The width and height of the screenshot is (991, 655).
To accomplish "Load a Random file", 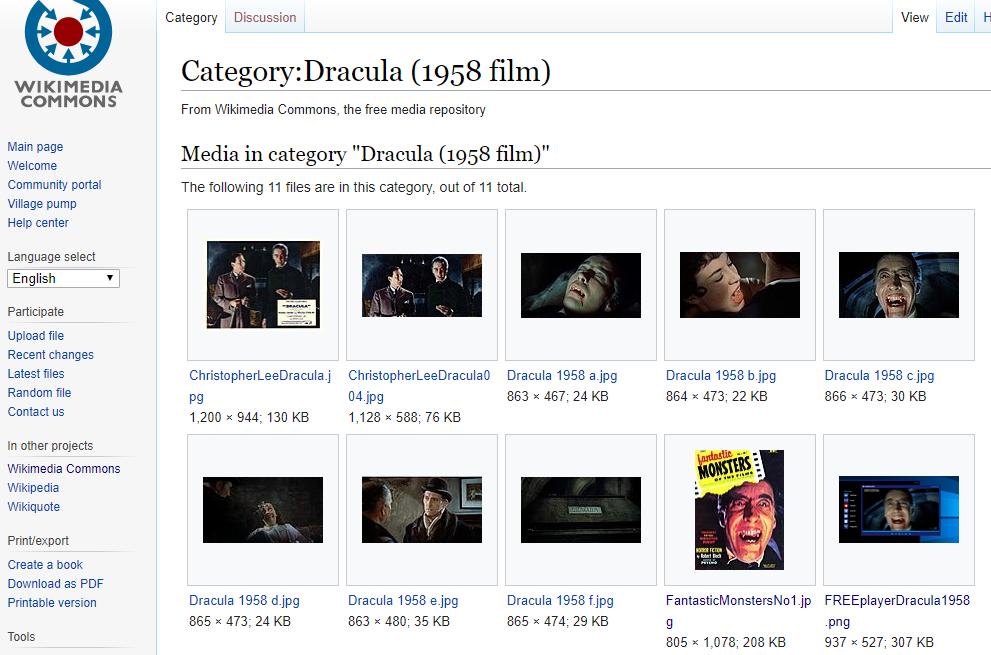I will pyautogui.click(x=39, y=393).
